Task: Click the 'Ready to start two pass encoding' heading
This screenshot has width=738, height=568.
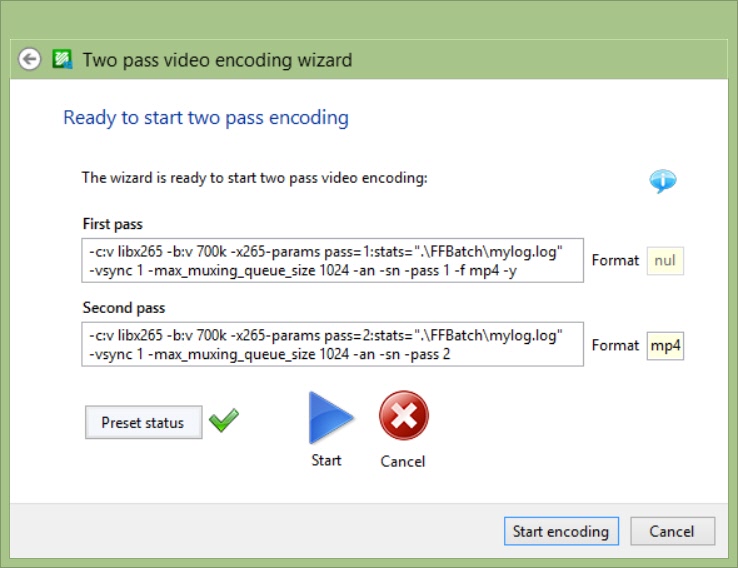Action: point(206,118)
